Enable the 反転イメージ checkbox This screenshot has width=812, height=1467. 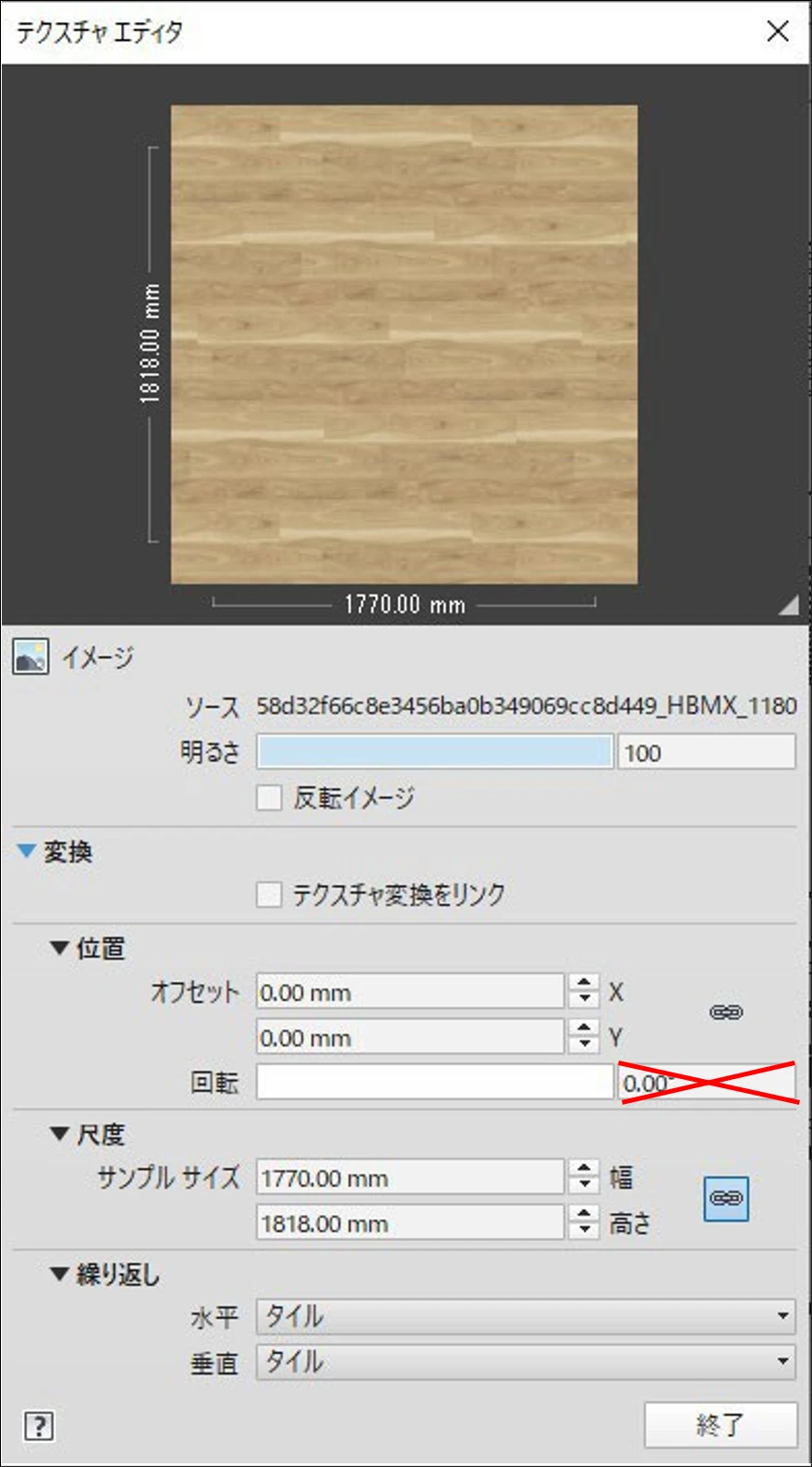coord(269,797)
